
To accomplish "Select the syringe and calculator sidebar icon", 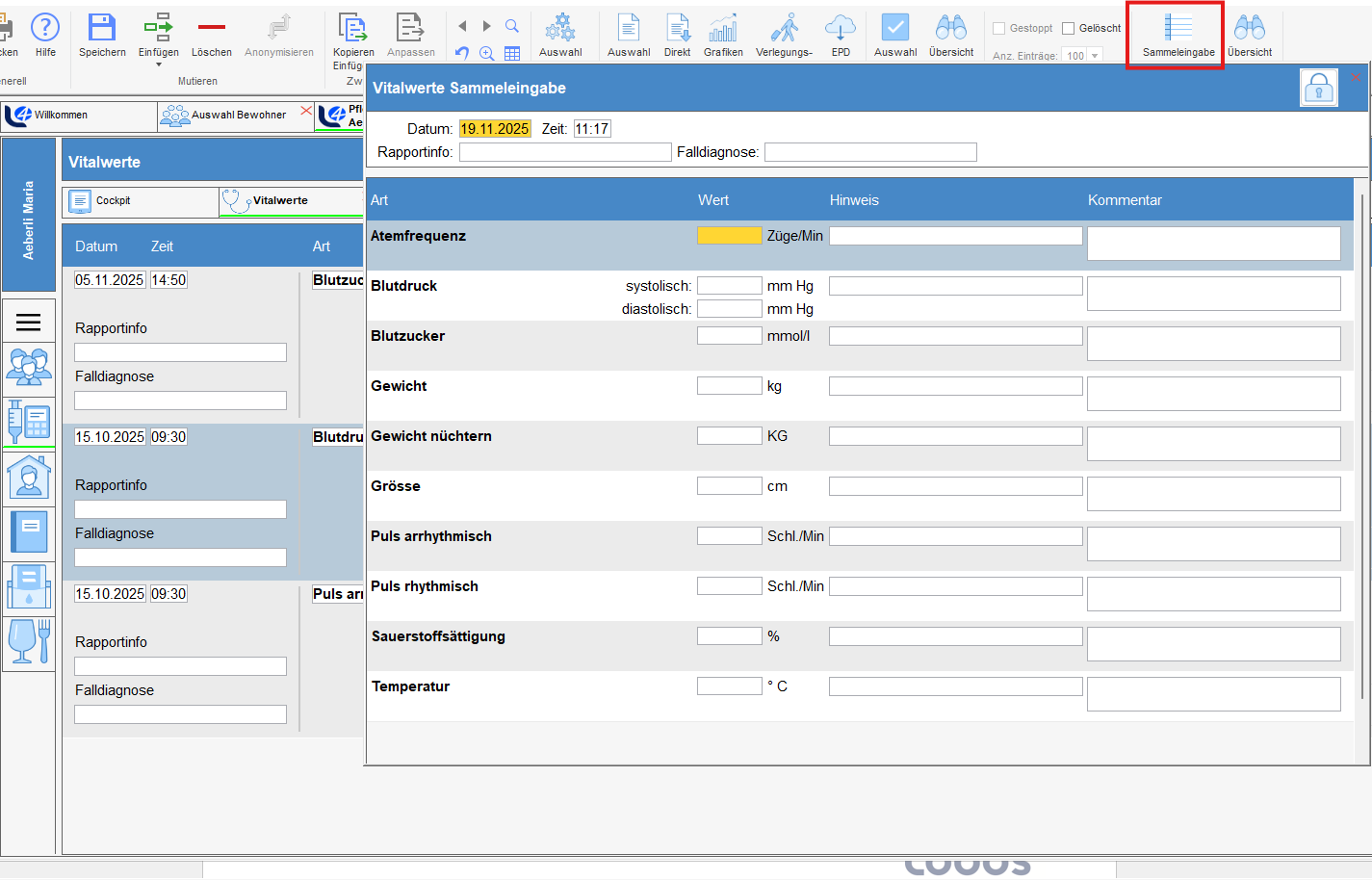I will pos(29,422).
